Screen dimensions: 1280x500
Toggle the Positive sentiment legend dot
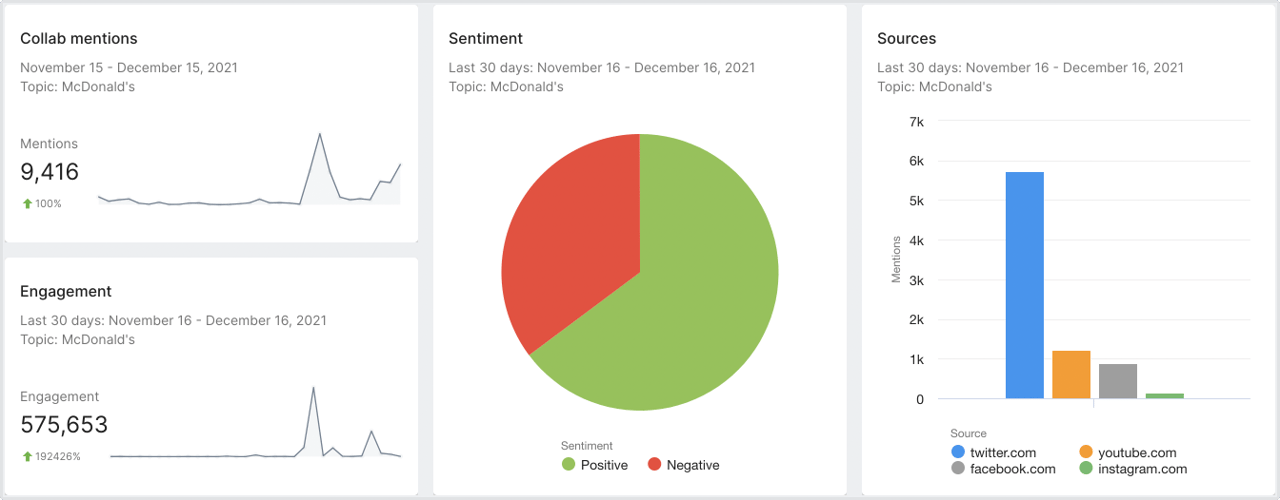click(568, 465)
